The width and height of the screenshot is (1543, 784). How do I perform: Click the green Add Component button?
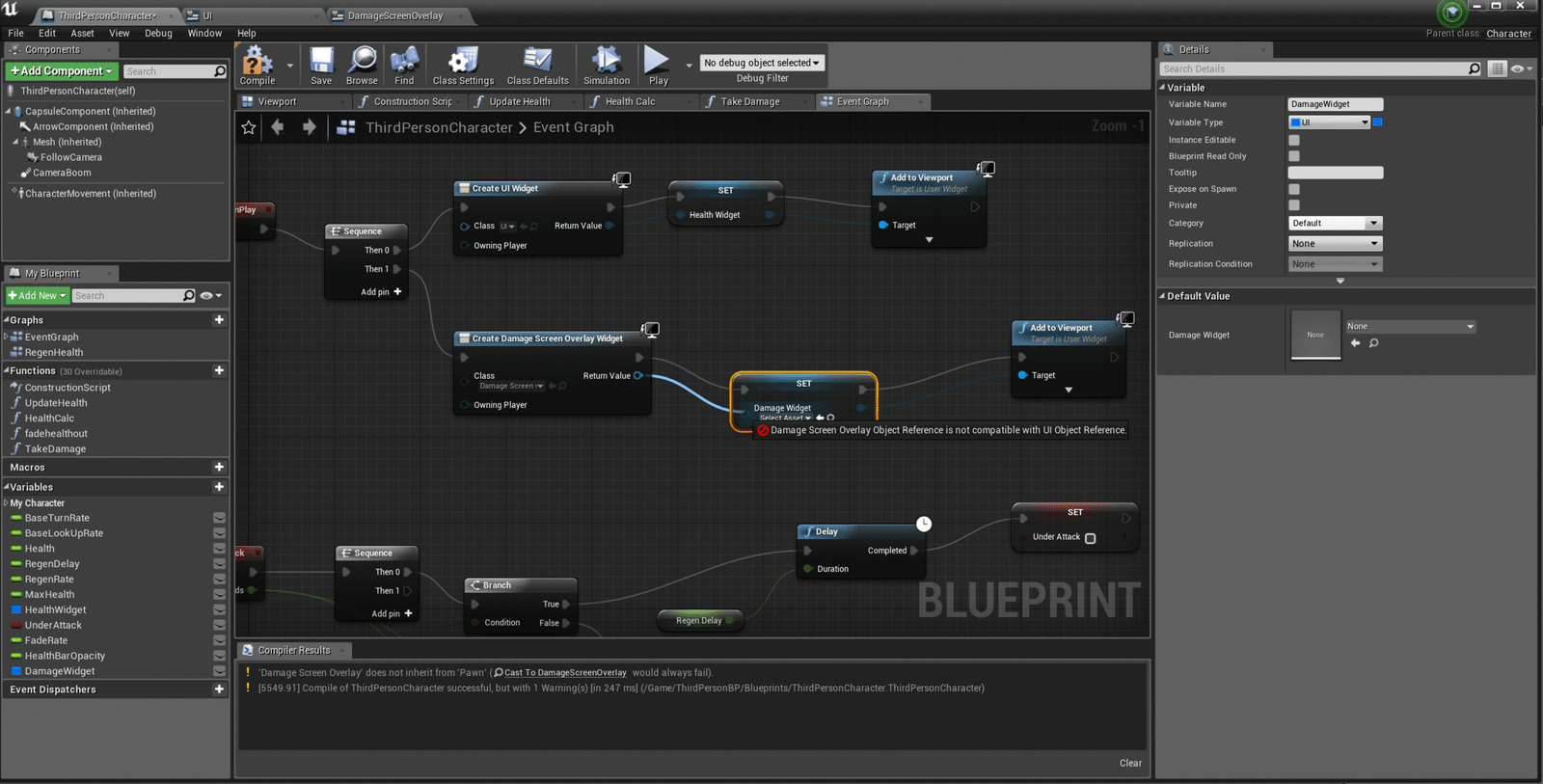coord(62,71)
